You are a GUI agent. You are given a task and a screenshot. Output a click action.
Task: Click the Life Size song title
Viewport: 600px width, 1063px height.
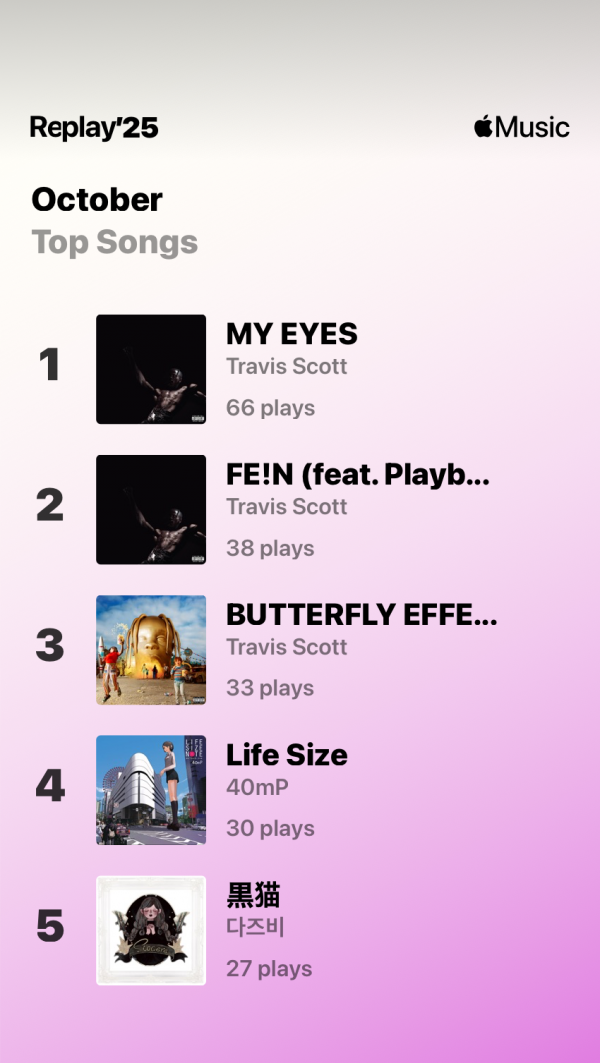click(287, 755)
